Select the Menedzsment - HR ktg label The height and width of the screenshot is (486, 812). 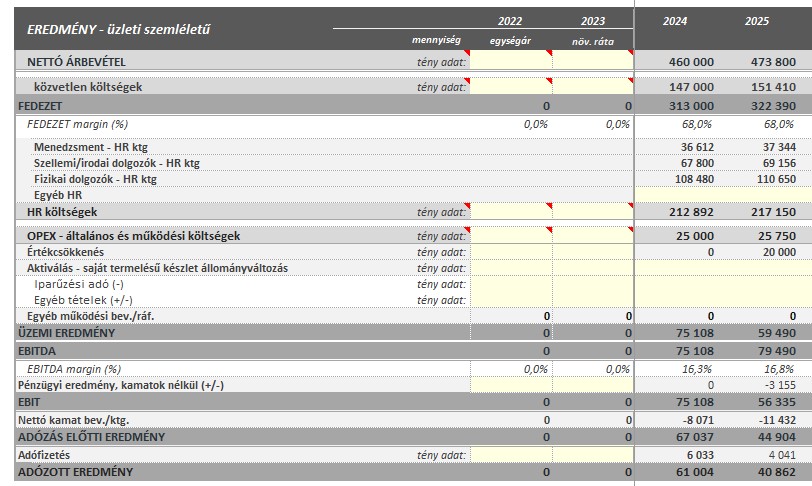click(x=91, y=147)
